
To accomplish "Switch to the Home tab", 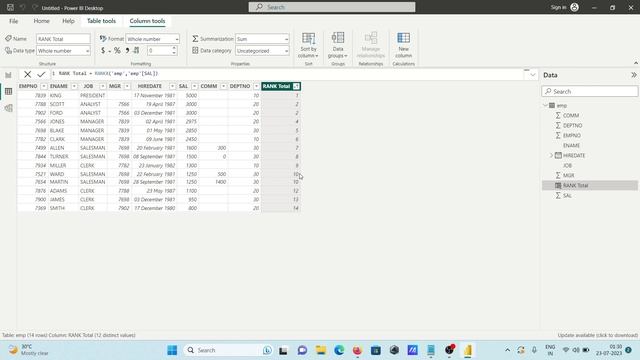I will (41, 21).
